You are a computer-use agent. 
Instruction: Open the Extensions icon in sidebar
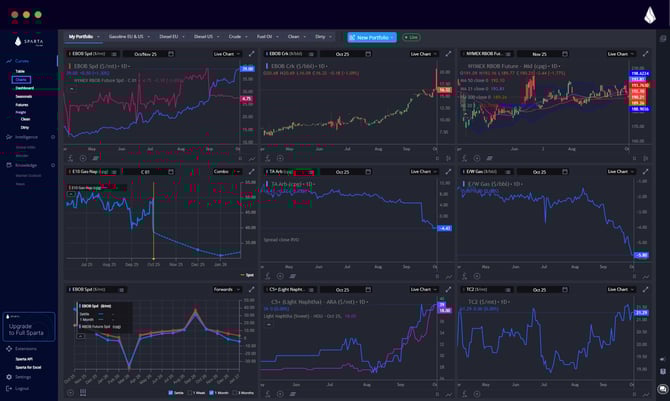tap(9, 348)
